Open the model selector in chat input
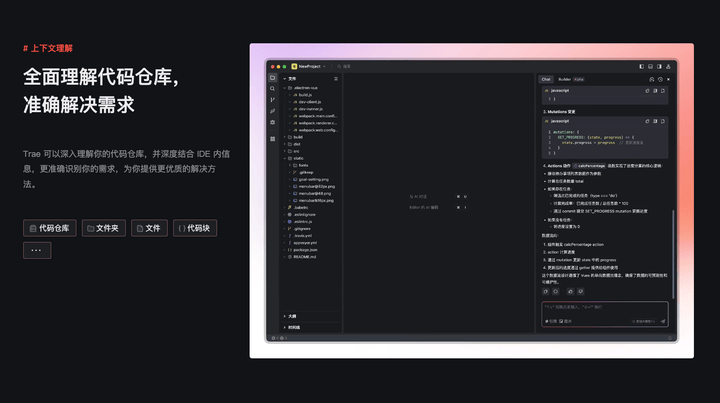Screen dimensions: 720x403 point(644,321)
